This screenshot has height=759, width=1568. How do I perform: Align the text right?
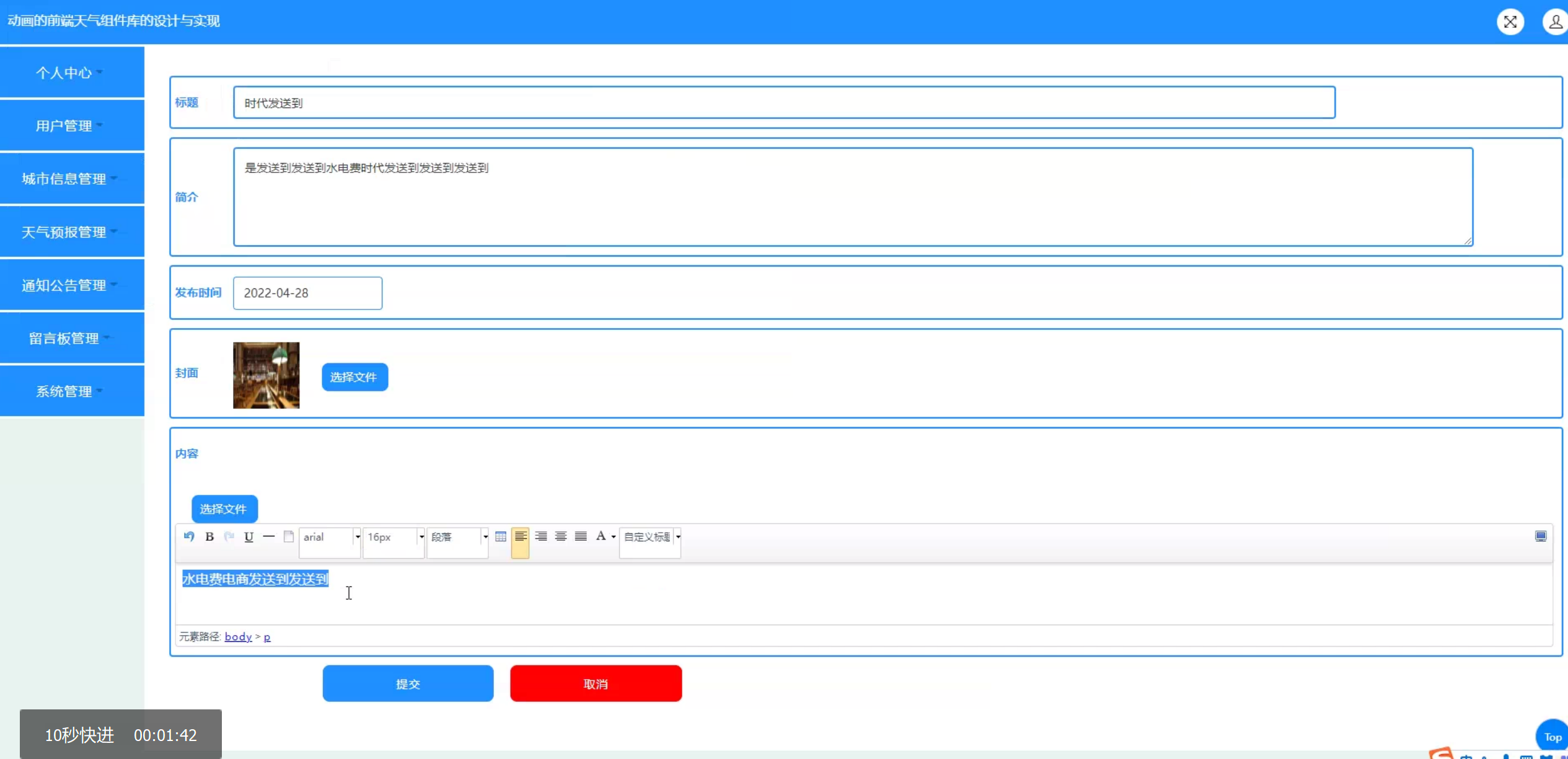click(x=540, y=536)
